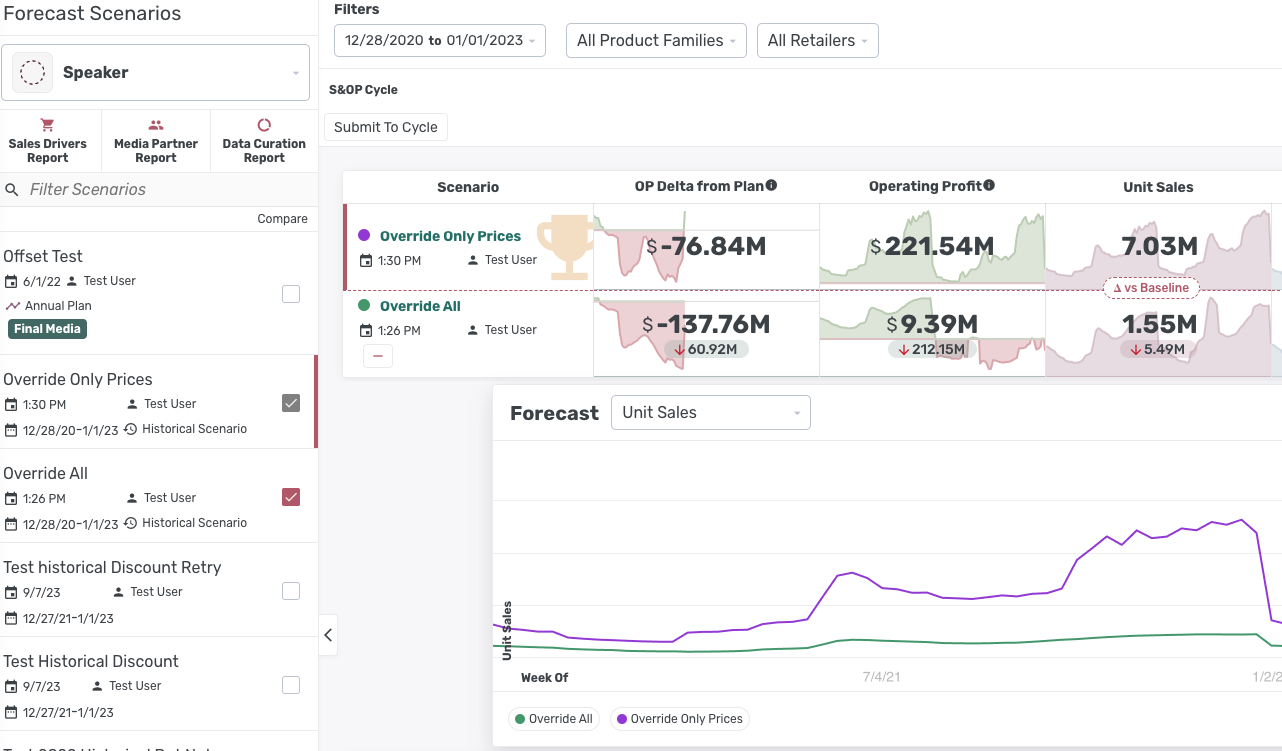The height and width of the screenshot is (751, 1282).
Task: Collapse the scenarios sidebar with the chevron
Action: pos(328,635)
